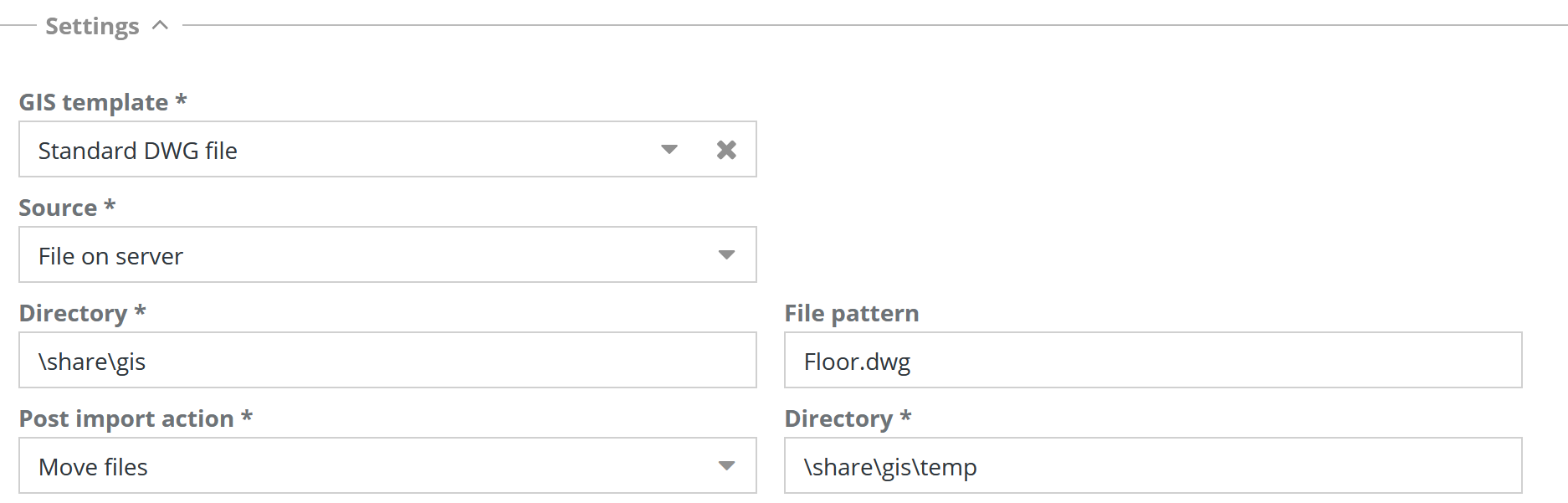The height and width of the screenshot is (503, 1568).
Task: Click the File pattern label
Action: [x=851, y=314]
